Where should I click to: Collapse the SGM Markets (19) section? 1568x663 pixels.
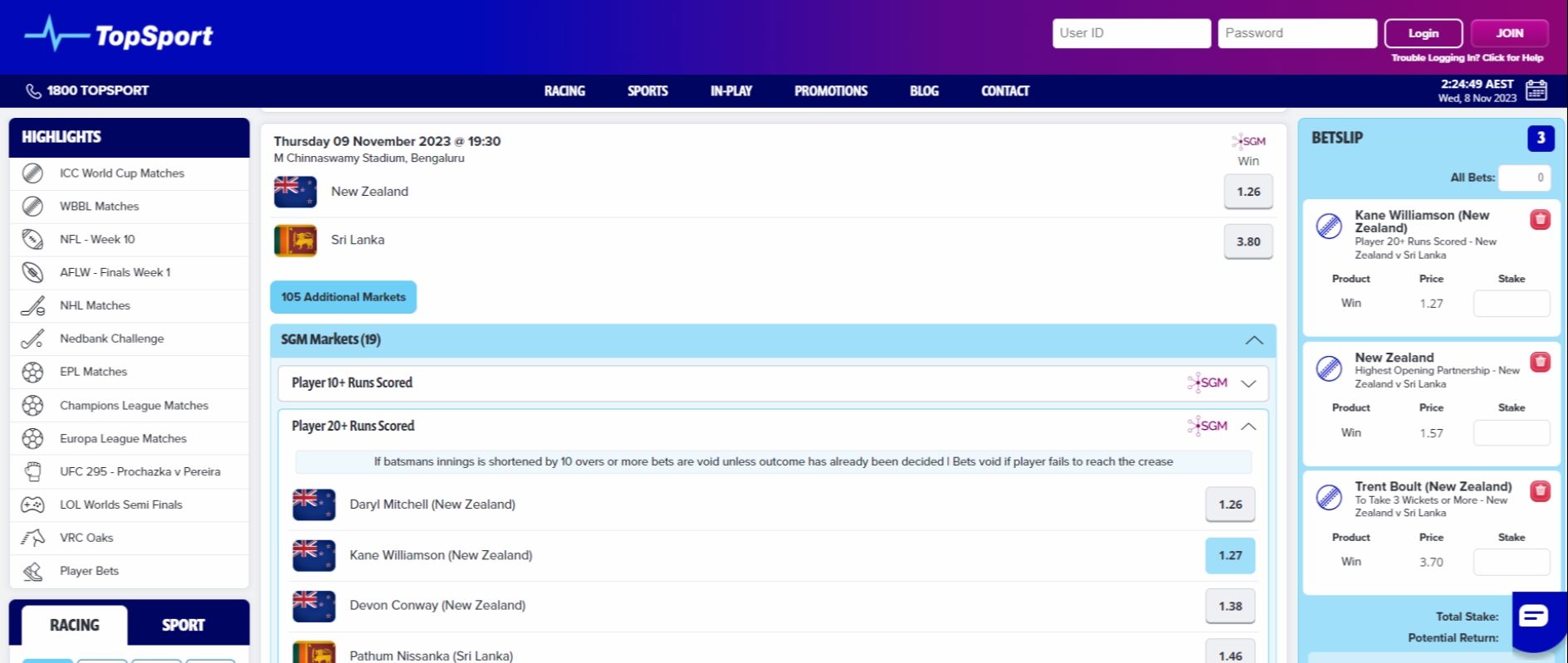(x=1254, y=340)
